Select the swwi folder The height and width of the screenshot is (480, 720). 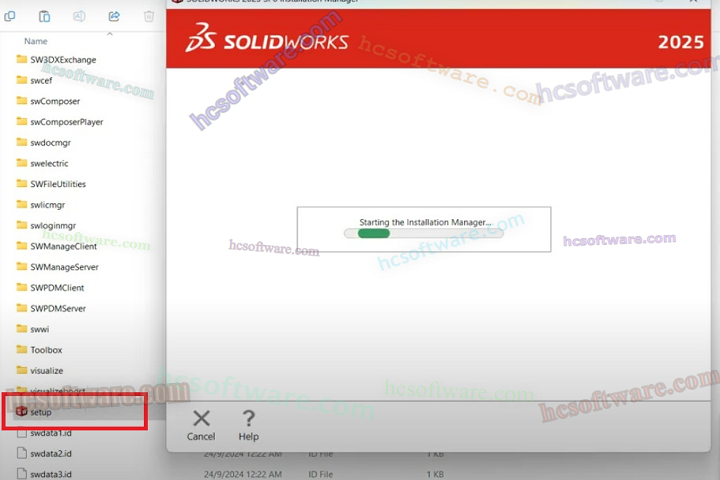click(x=33, y=329)
